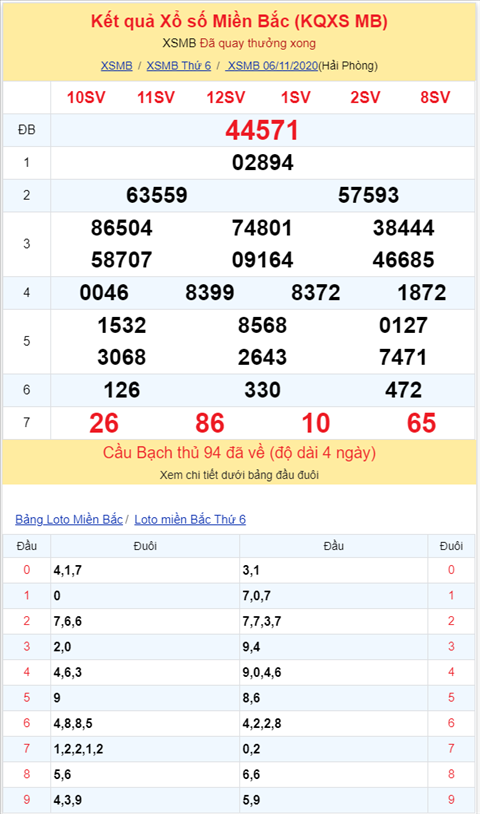480x814 pixels.
Task: Click loto tail values 1,2,2,1,2
Action: [x=78, y=749]
